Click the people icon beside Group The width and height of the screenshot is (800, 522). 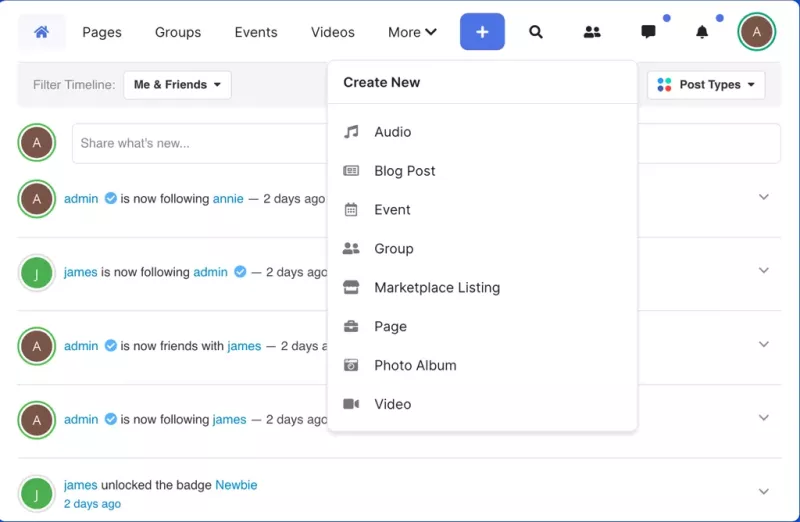[x=351, y=248]
